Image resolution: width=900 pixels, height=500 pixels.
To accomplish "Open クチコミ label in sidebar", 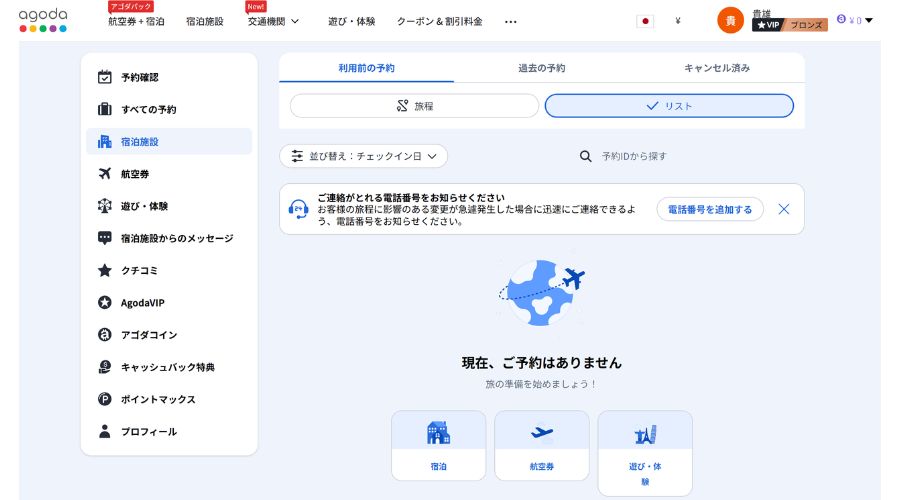I will [x=139, y=270].
